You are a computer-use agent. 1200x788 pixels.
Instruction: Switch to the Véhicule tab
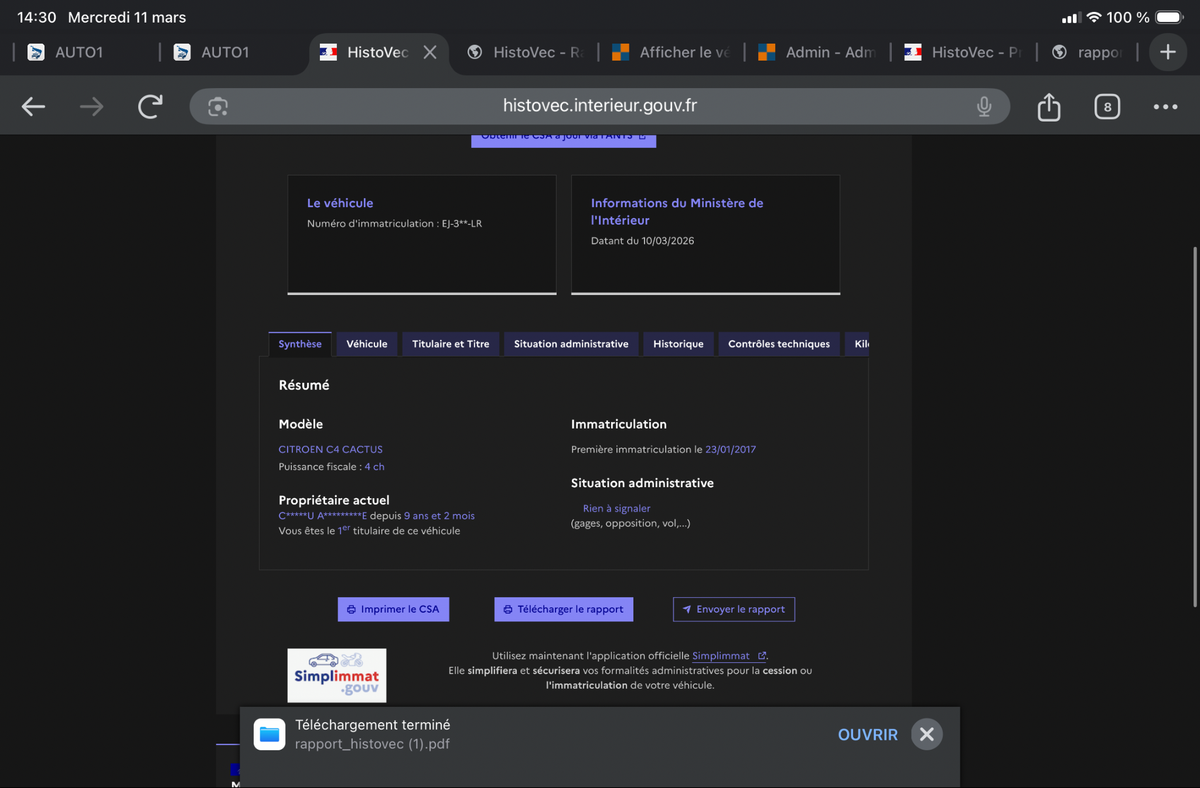click(x=366, y=344)
